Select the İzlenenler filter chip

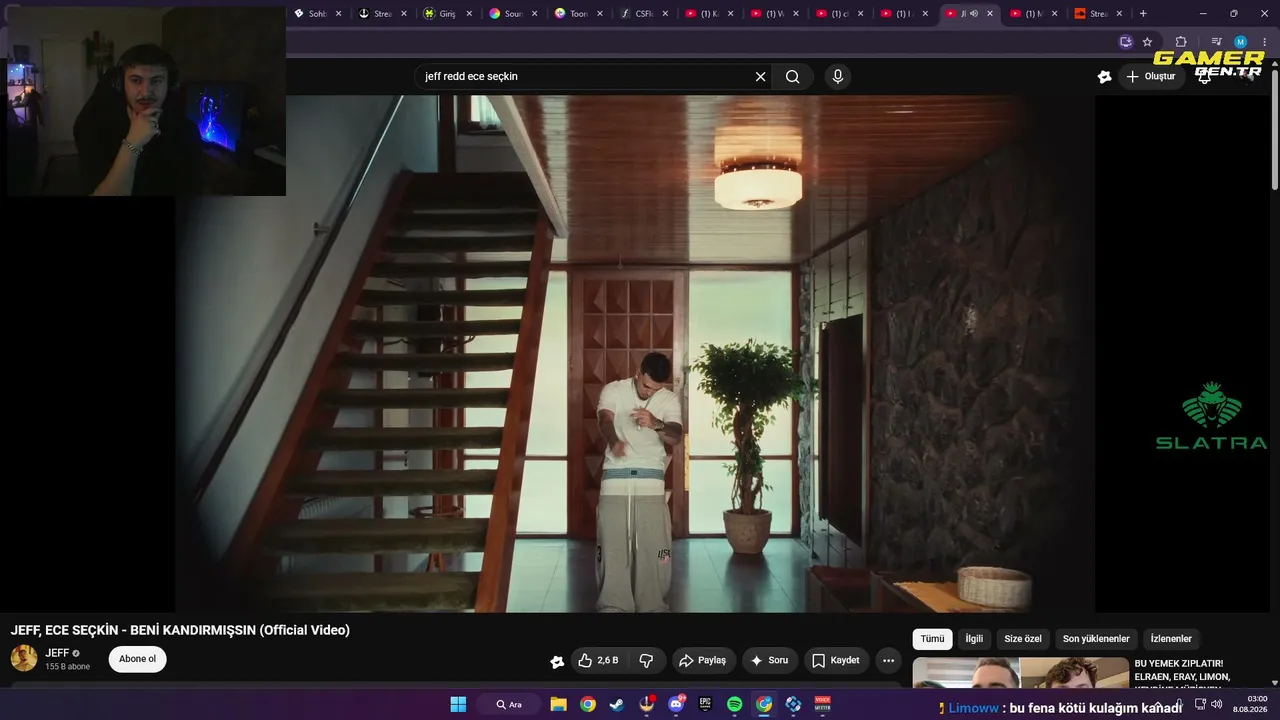coord(1171,639)
